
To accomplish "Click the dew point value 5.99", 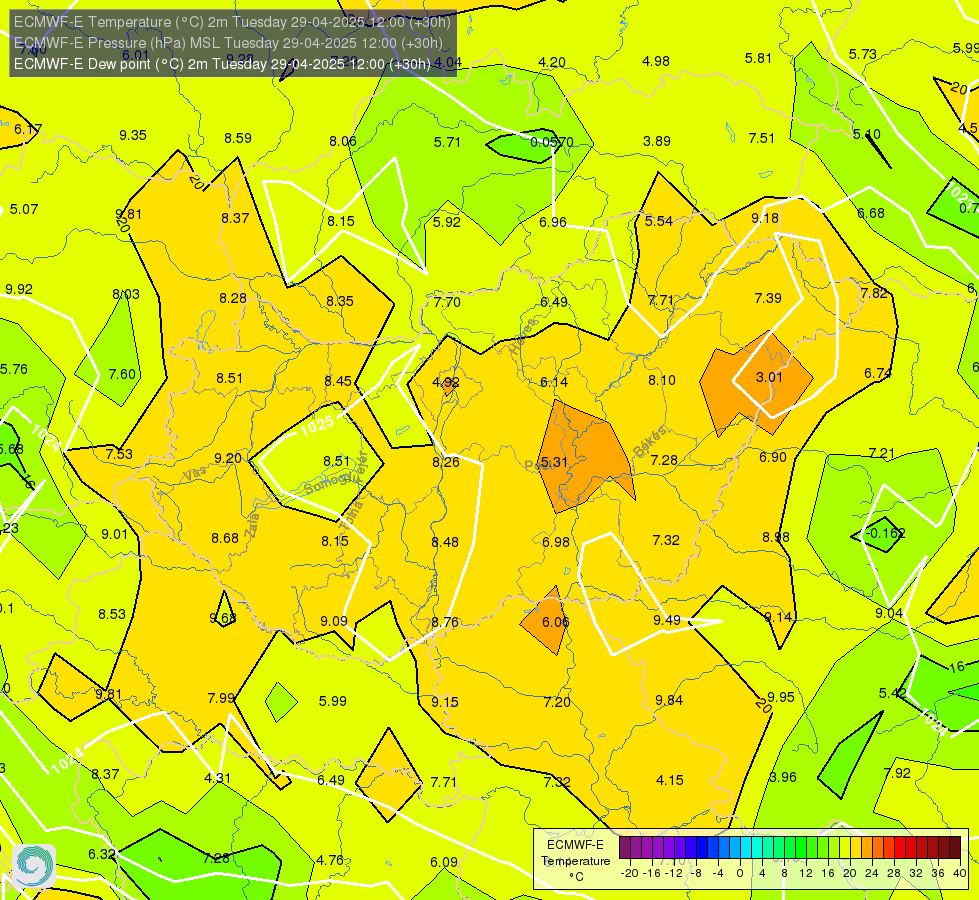I will [333, 701].
